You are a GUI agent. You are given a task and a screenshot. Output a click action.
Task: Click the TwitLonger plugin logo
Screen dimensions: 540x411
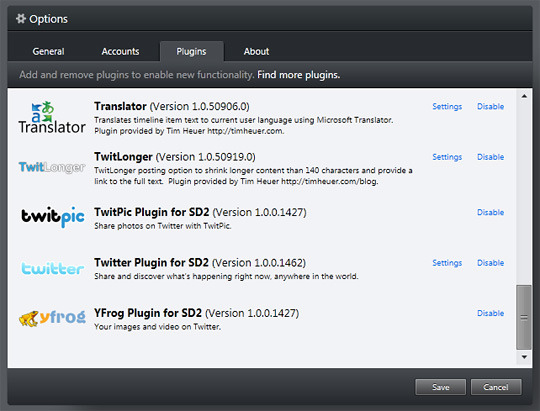[x=52, y=167]
